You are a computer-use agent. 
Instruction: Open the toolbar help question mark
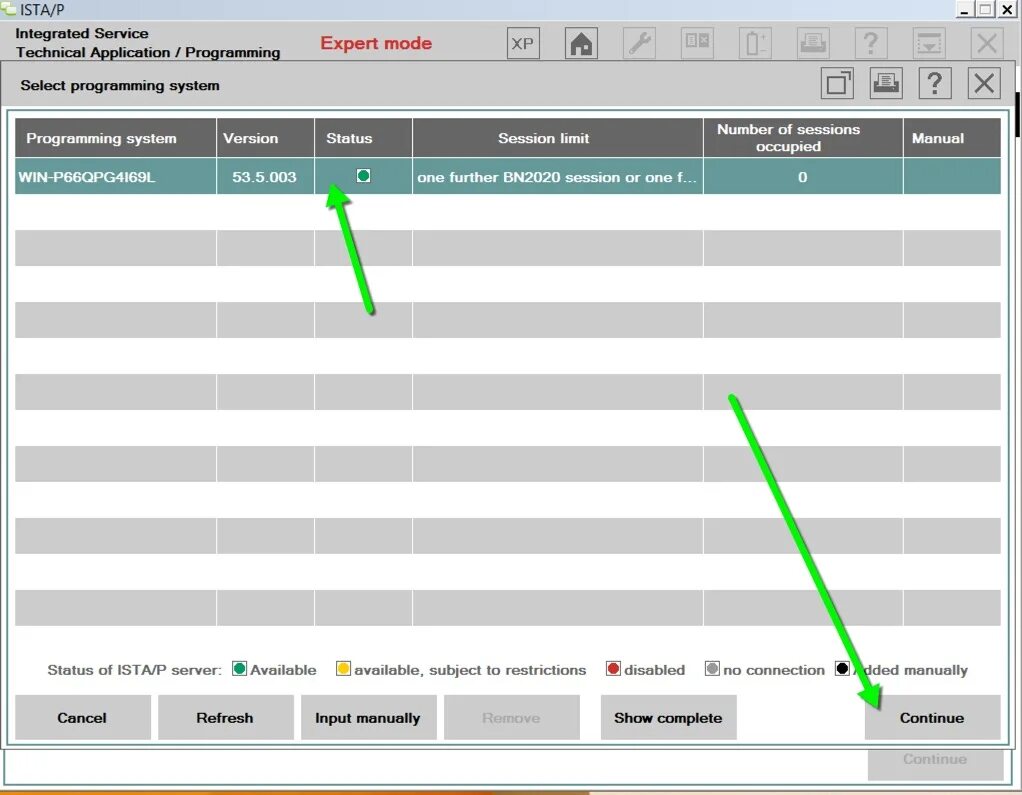click(x=871, y=44)
